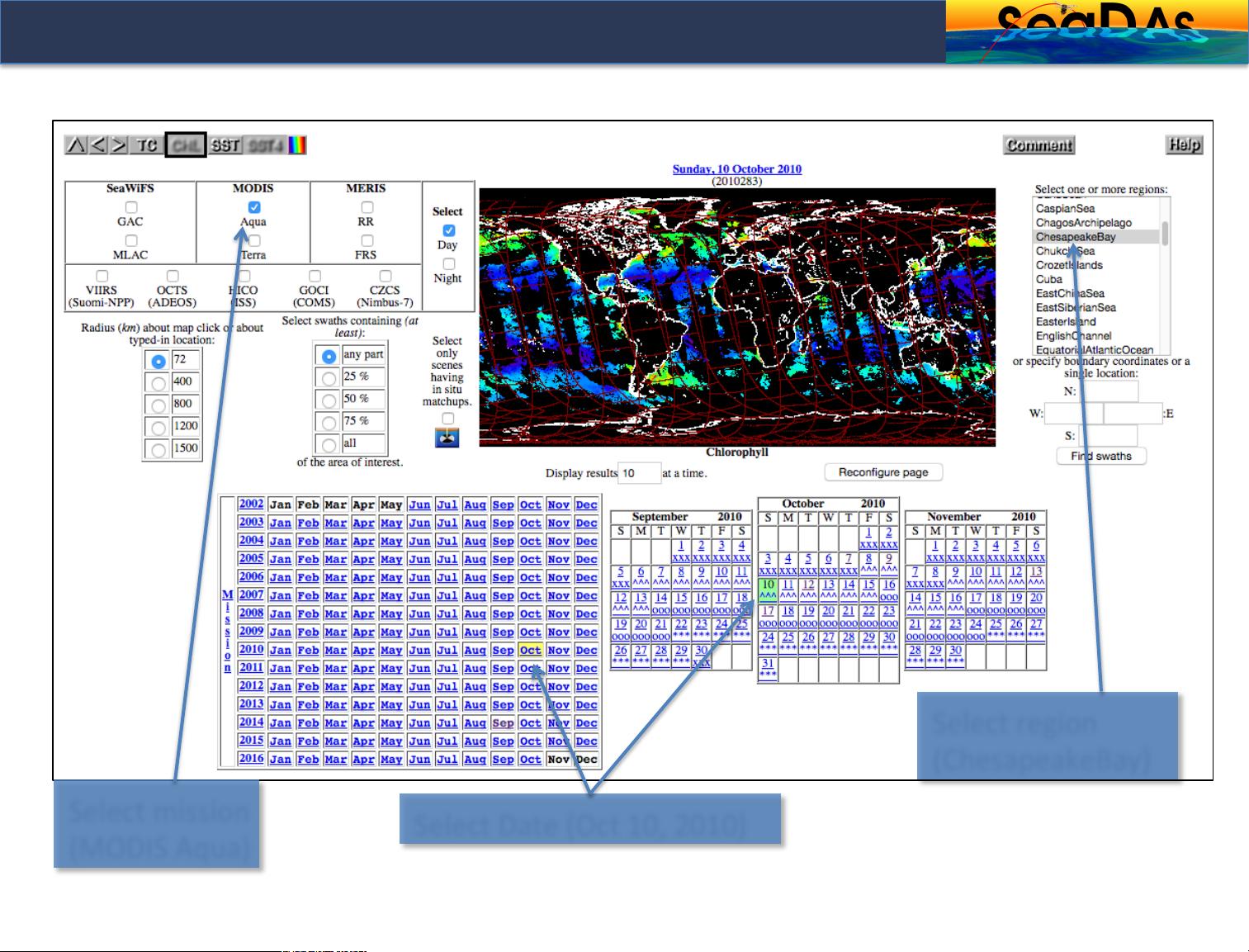Pick EnglishChannel in the region list
The width and height of the screenshot is (1249, 952).
point(1073,336)
